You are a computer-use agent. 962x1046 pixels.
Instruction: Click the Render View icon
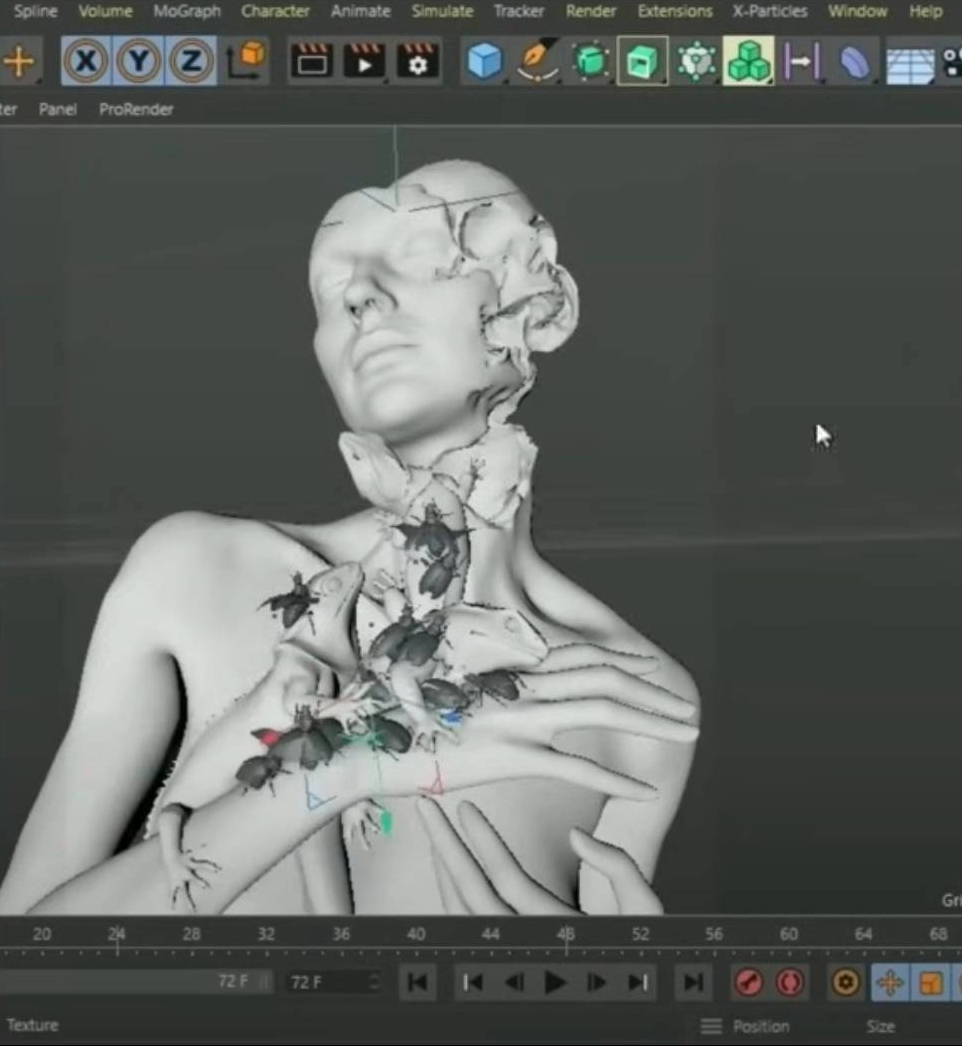coord(313,61)
